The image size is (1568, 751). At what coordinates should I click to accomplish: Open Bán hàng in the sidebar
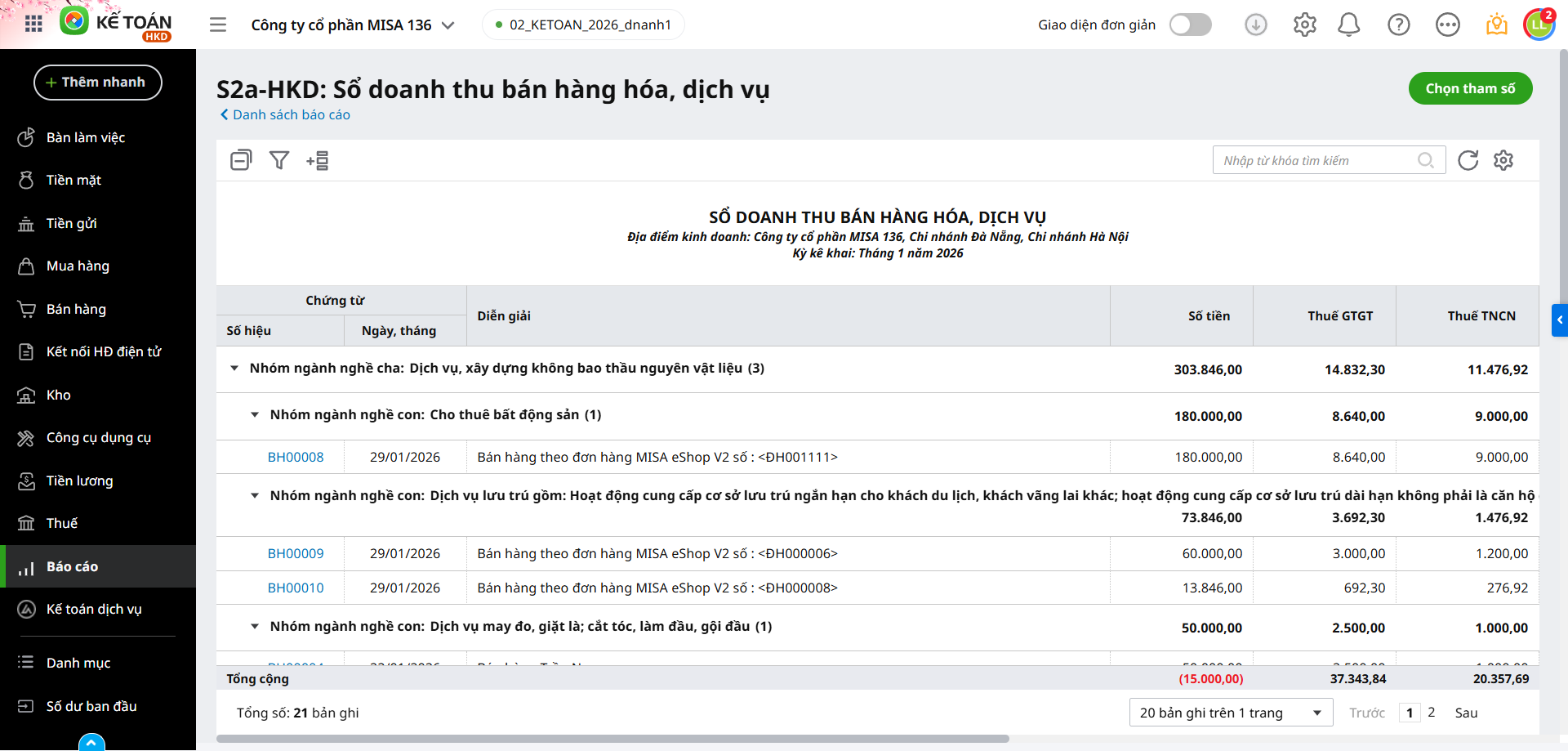coord(76,309)
